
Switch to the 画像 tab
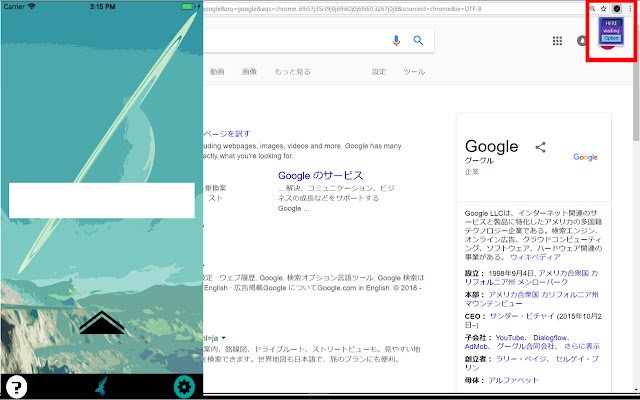pos(249,71)
